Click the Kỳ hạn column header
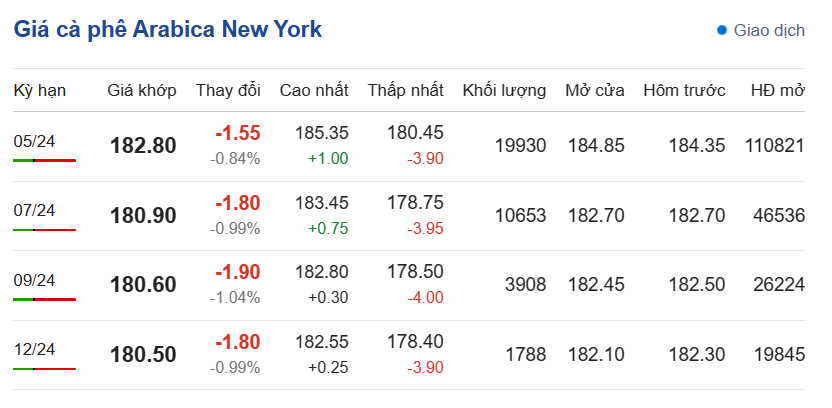 pos(40,90)
